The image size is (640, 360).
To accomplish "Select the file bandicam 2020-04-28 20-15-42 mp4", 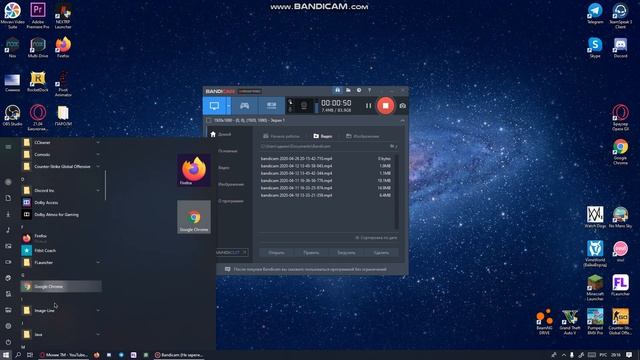I will (326, 158).
